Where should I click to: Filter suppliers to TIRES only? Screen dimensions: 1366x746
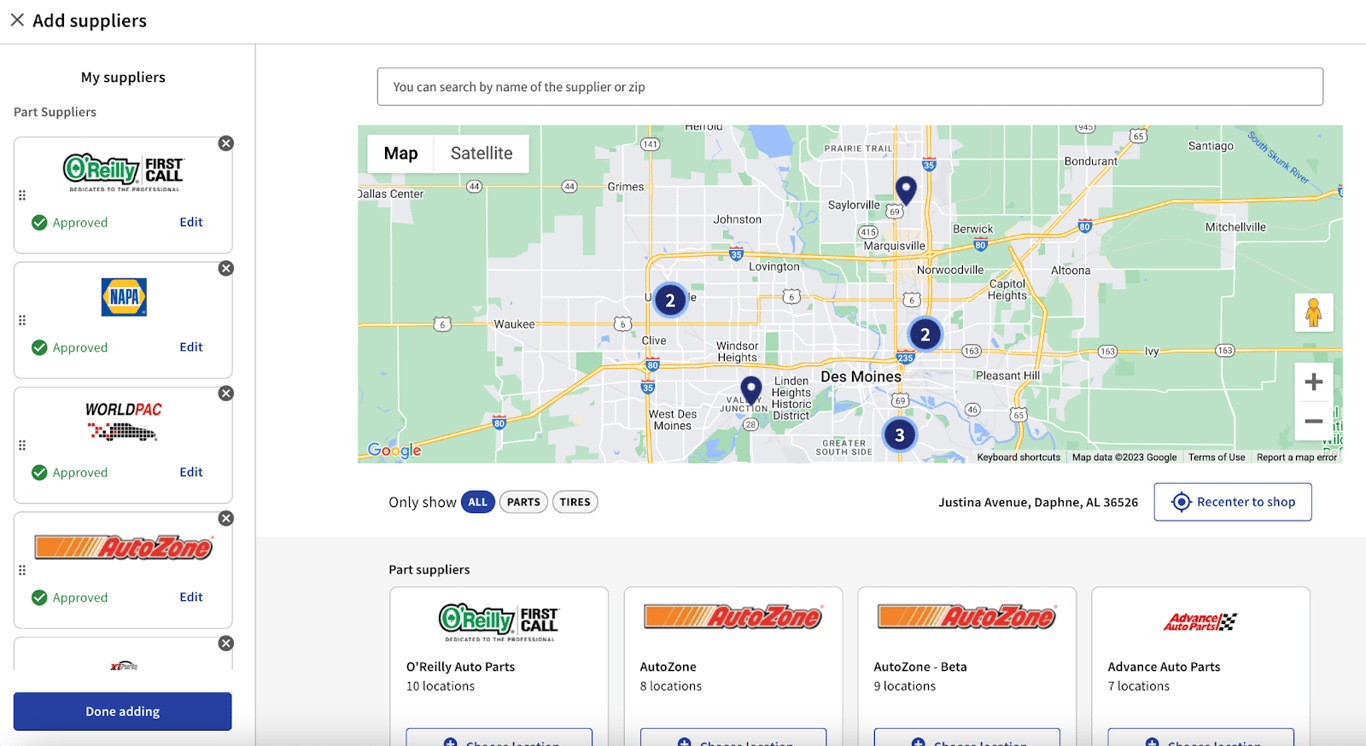click(575, 502)
